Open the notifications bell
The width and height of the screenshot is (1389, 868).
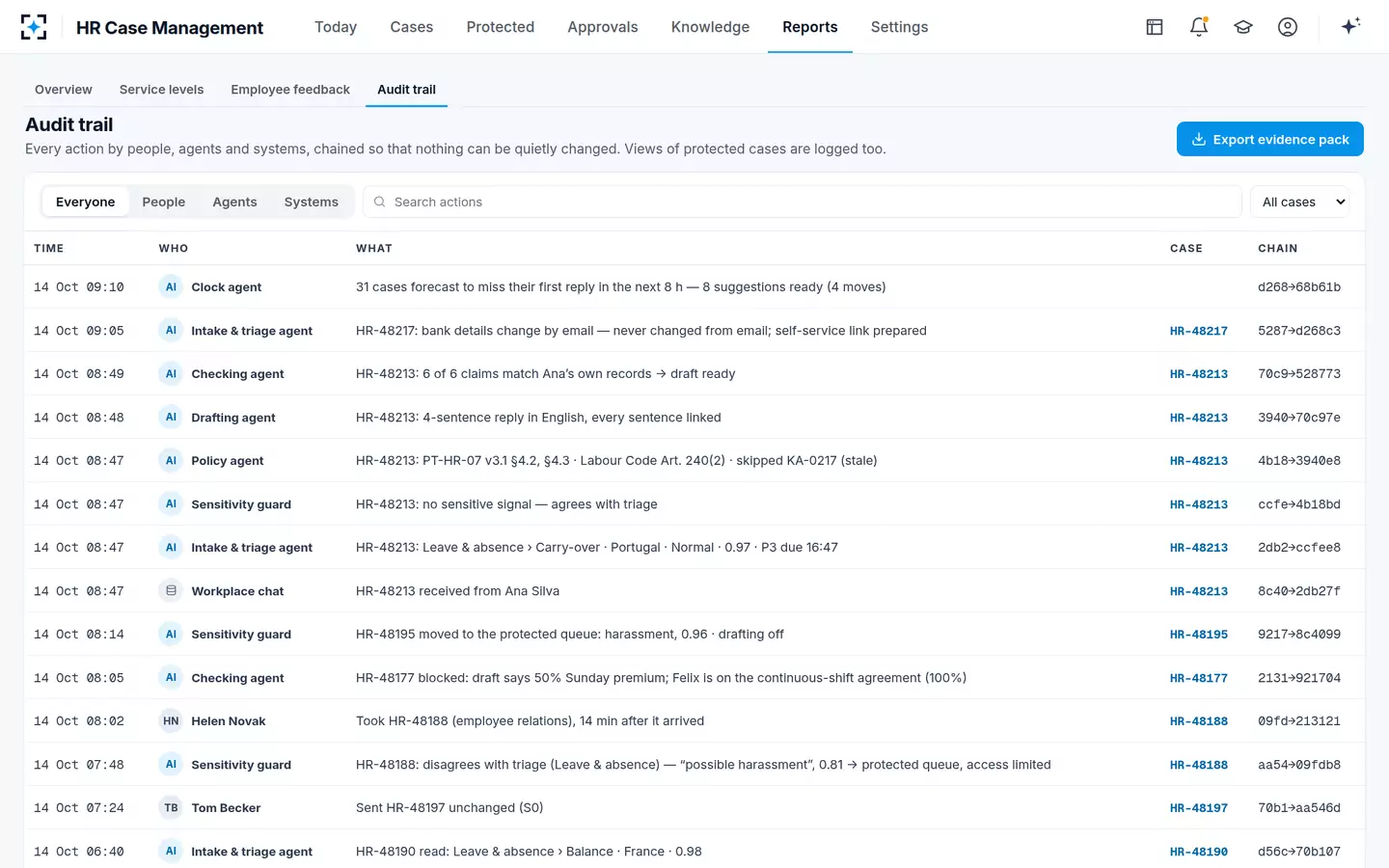click(1199, 27)
